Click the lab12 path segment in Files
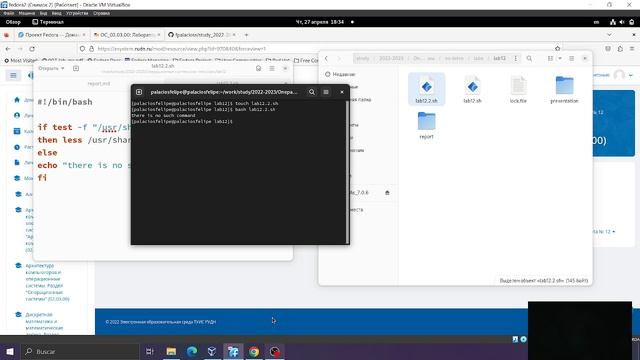The image size is (640, 360). click(x=499, y=58)
